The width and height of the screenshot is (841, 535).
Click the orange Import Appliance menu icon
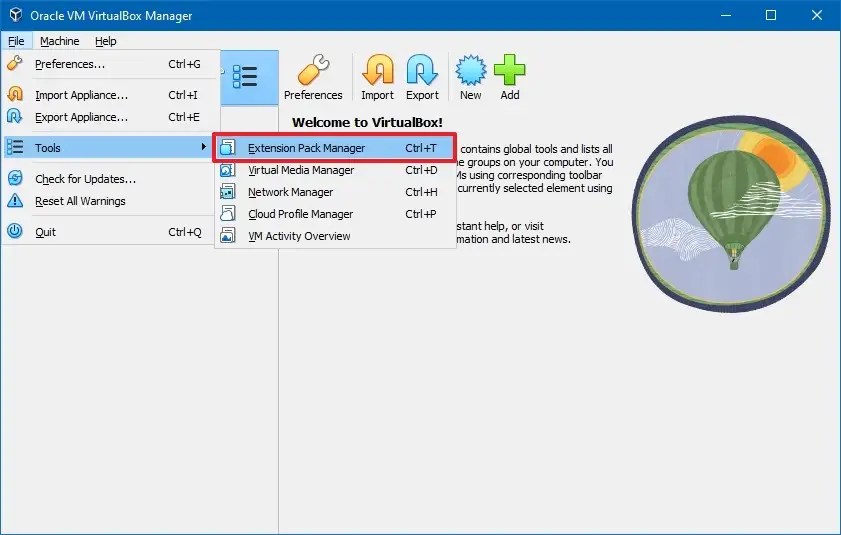click(x=15, y=94)
